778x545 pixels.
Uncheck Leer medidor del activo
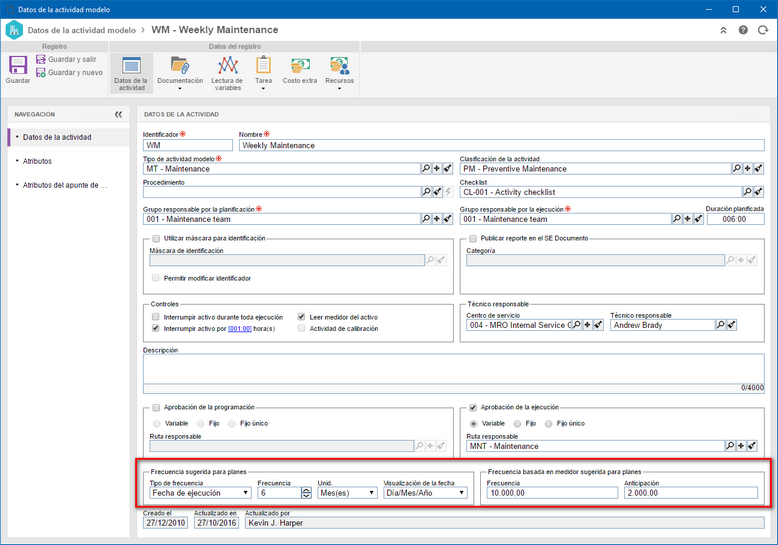point(301,317)
